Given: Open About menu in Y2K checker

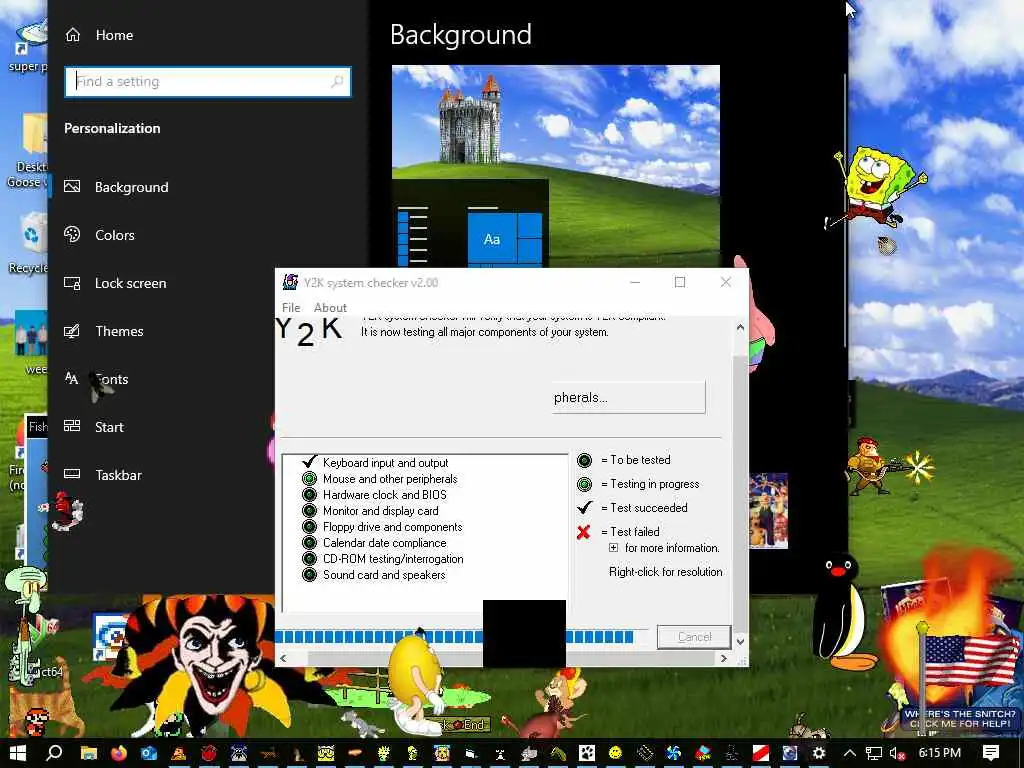Looking at the screenshot, I should click(x=330, y=308).
